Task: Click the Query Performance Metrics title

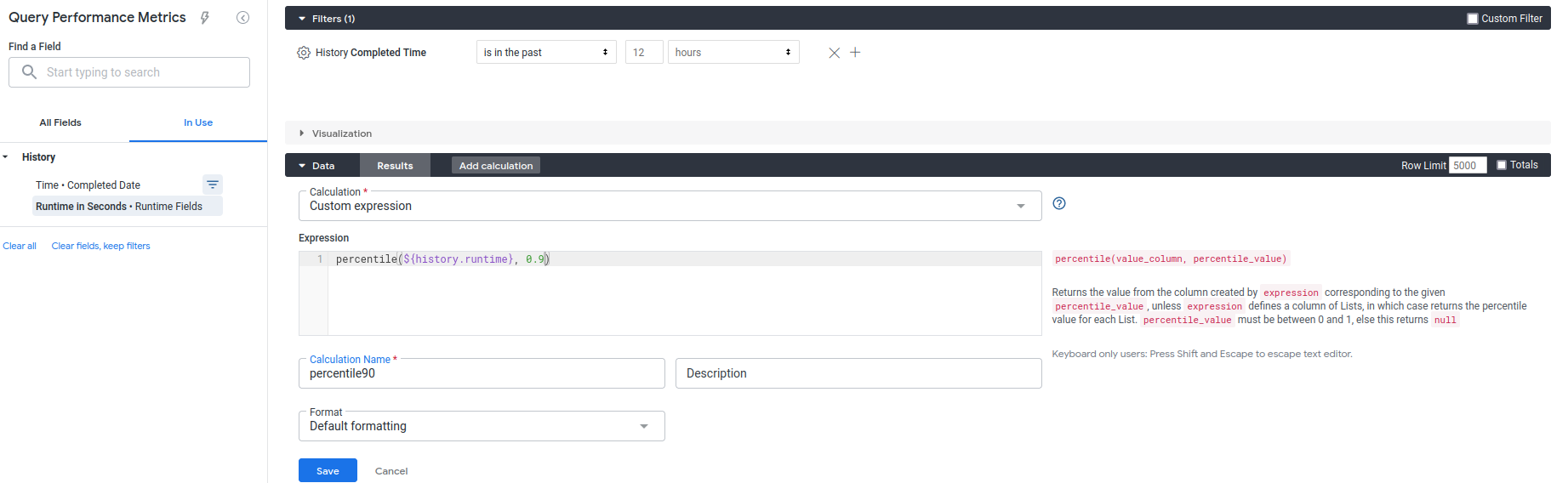Action: (x=97, y=18)
